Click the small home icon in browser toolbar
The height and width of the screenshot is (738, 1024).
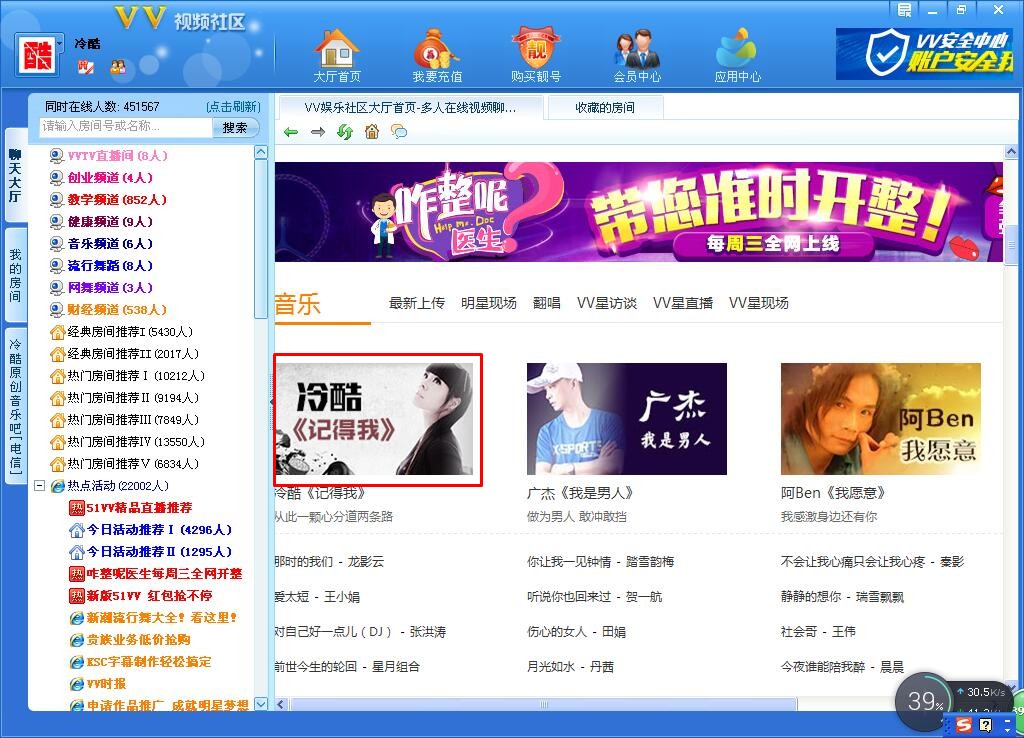(x=372, y=132)
